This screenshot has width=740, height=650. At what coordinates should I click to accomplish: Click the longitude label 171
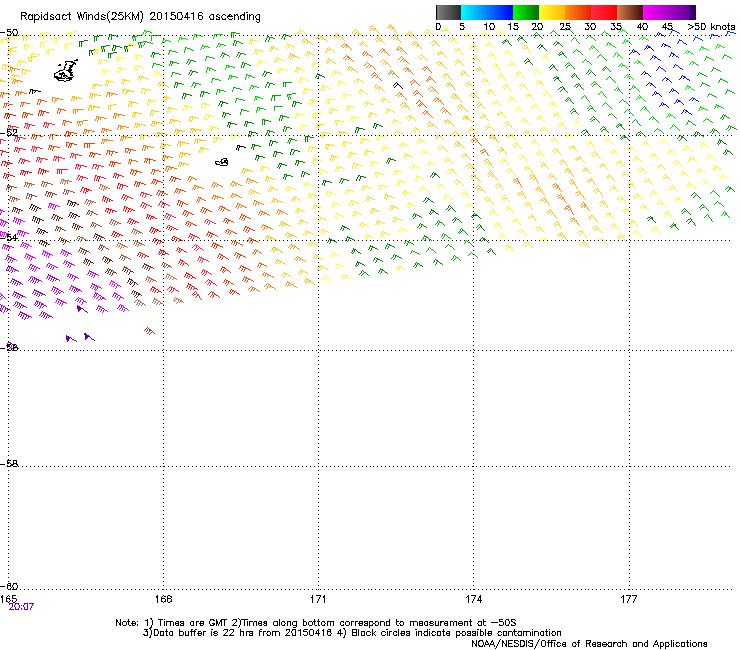coord(318,599)
